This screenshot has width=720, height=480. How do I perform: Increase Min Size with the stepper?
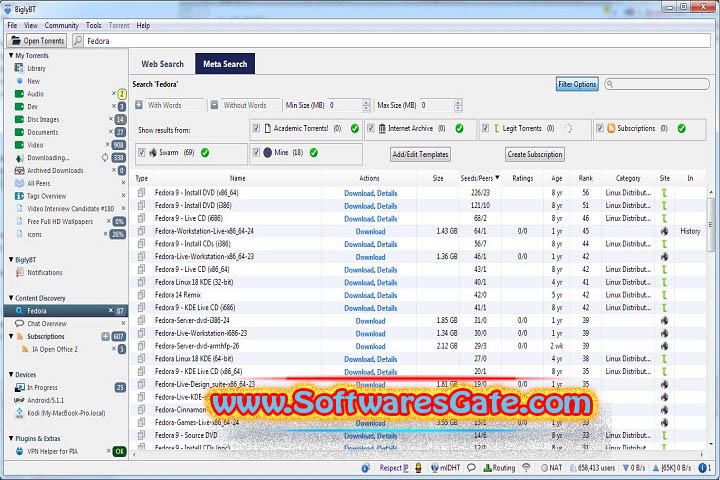[x=366, y=102]
